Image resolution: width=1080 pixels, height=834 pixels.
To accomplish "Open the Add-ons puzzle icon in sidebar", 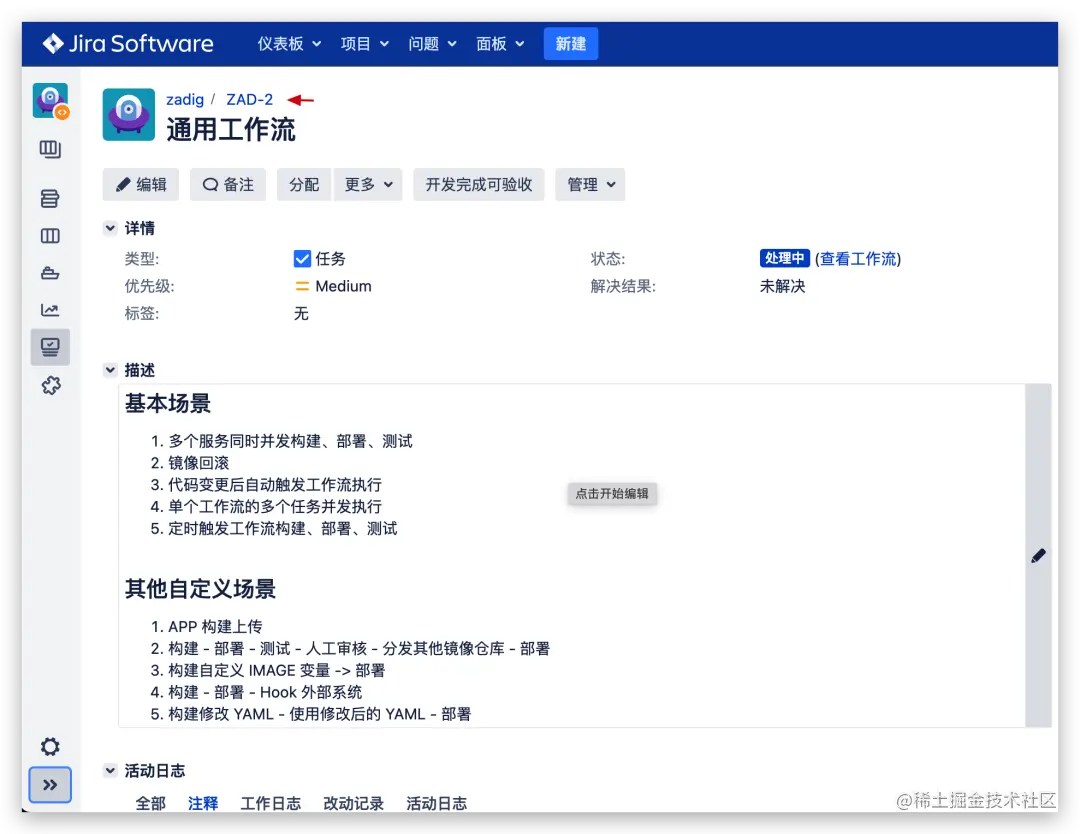I will tap(50, 385).
